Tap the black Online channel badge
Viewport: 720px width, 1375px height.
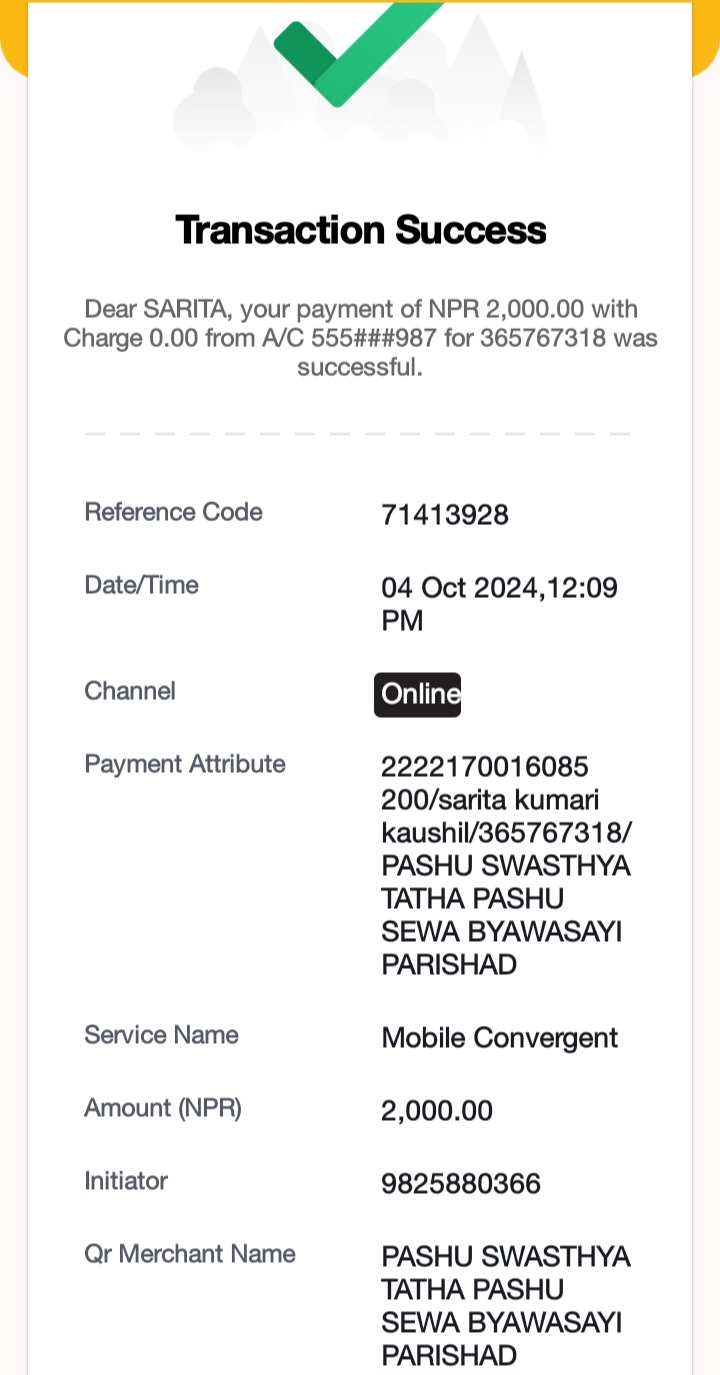point(417,694)
